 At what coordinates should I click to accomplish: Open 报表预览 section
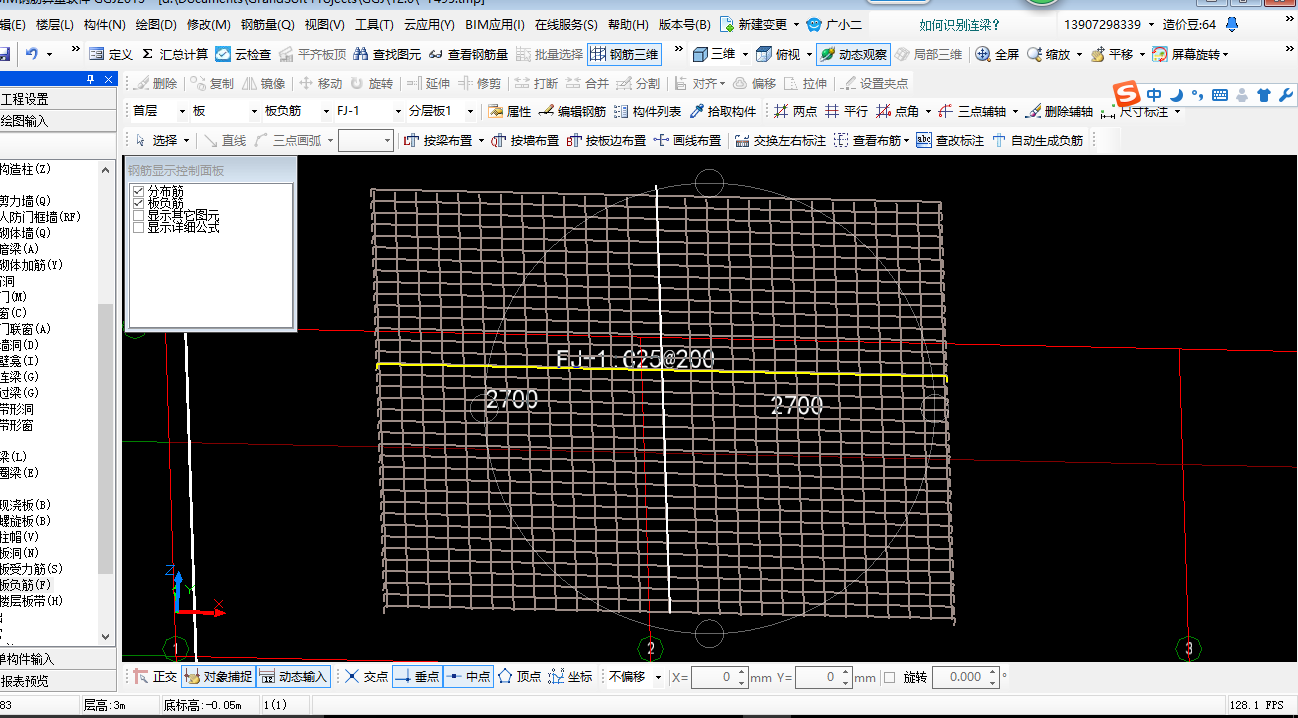tap(57, 681)
